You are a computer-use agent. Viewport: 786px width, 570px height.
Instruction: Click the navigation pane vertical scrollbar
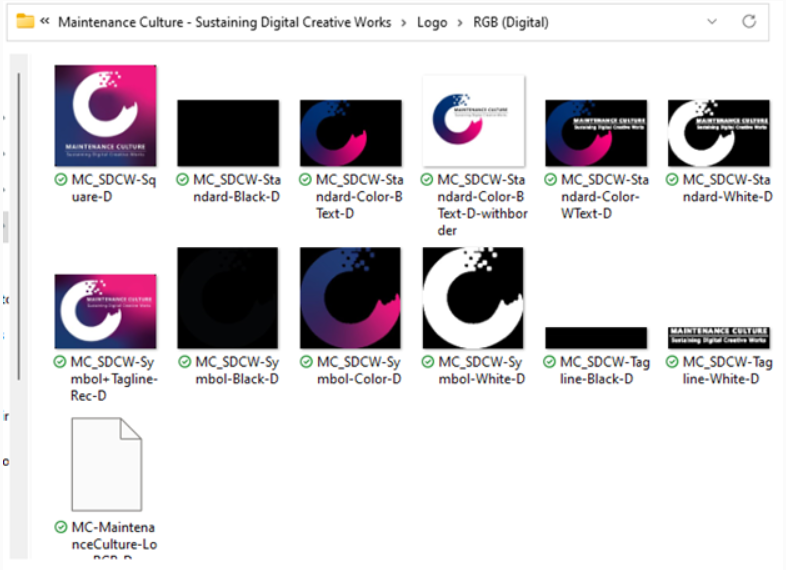click(19, 226)
